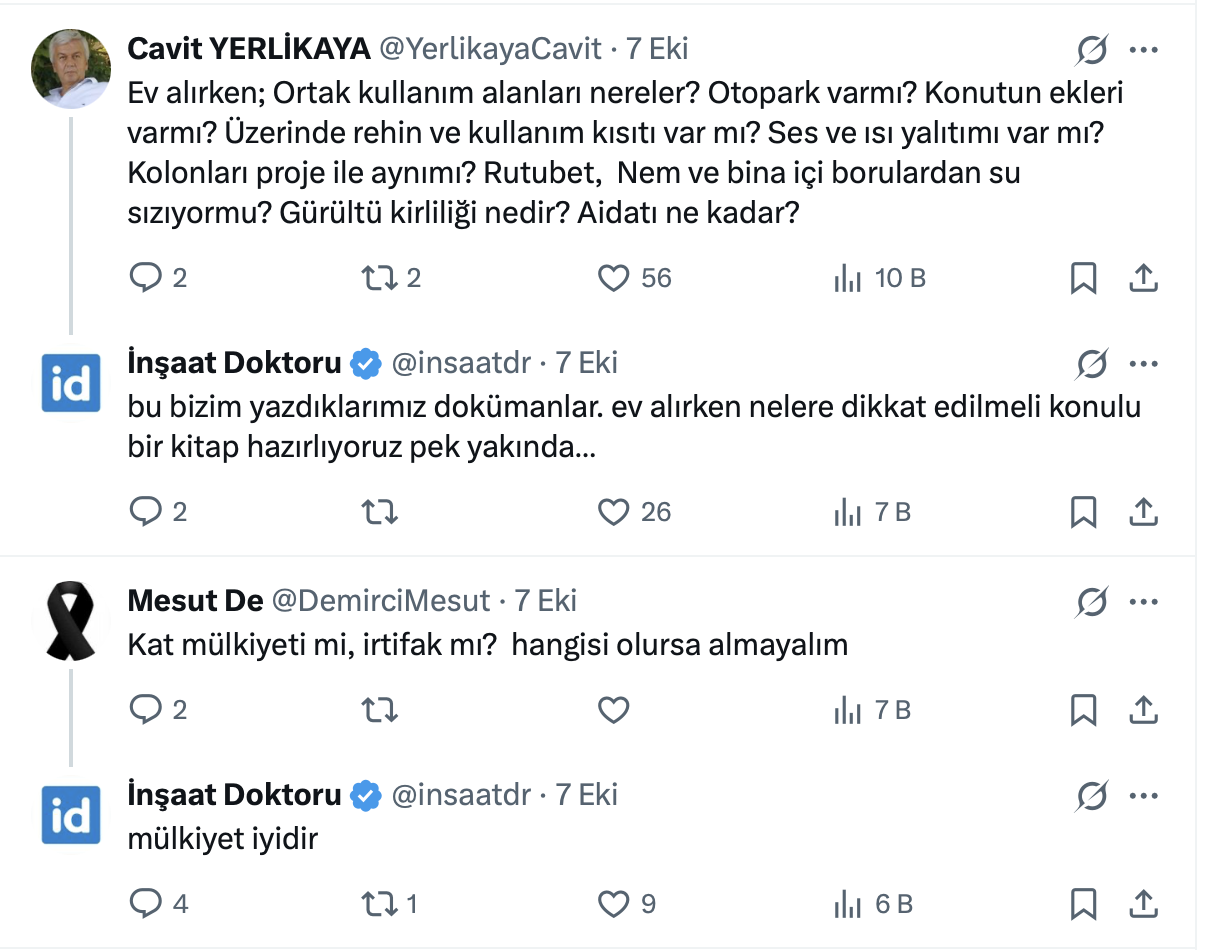Open more options for Cavit YERLİKAYA's tweet

[x=1143, y=49]
